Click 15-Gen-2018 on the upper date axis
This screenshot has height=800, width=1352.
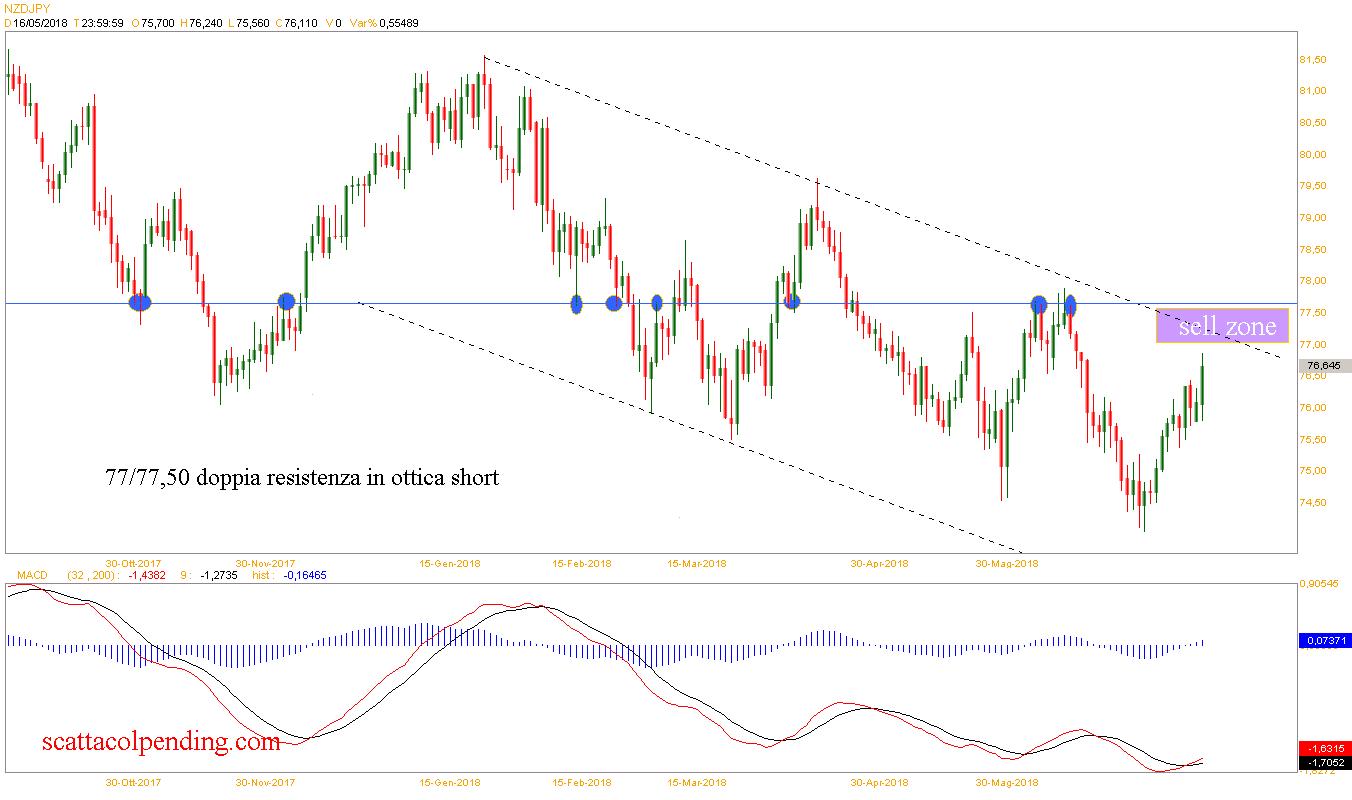point(450,563)
